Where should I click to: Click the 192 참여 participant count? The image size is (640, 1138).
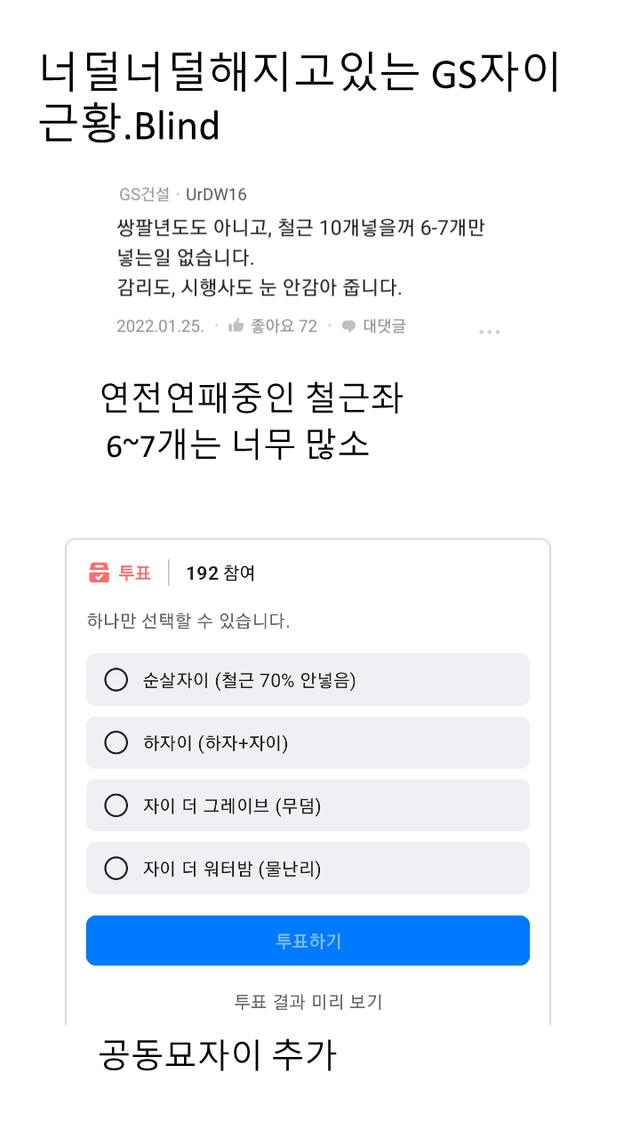coord(220,573)
